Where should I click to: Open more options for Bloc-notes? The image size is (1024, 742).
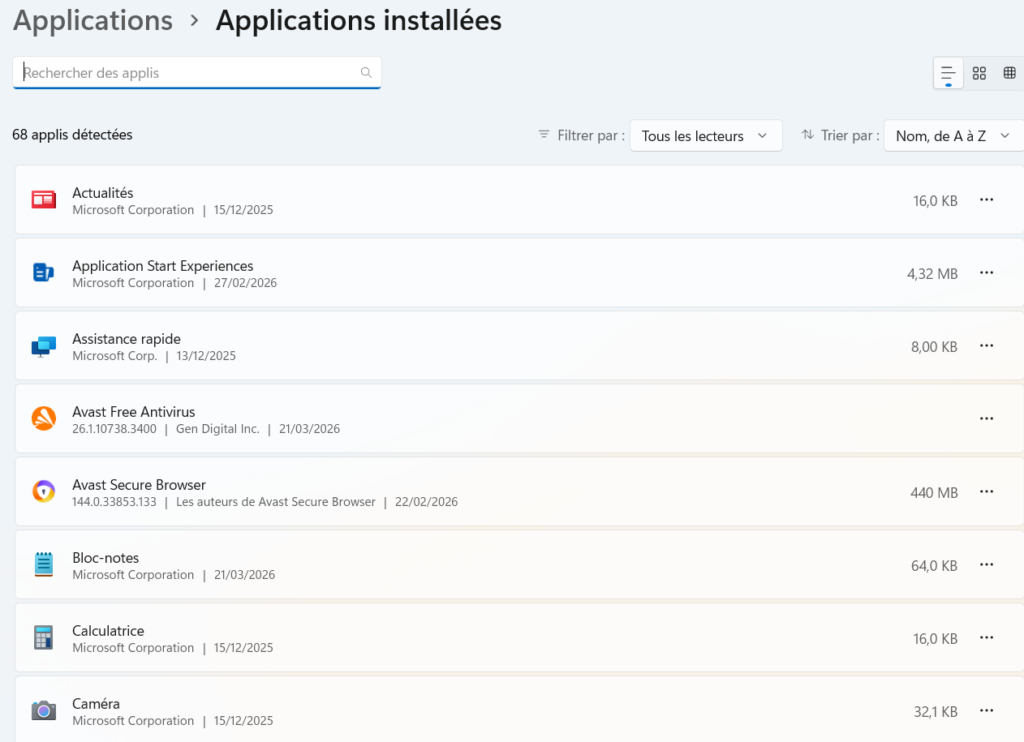click(987, 565)
